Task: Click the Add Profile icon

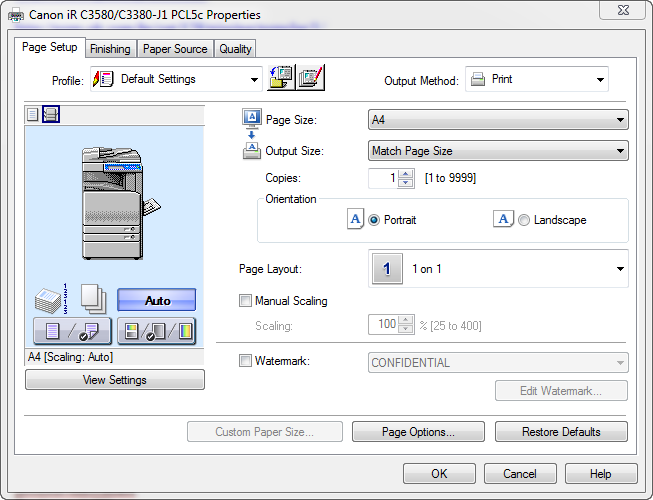Action: tap(281, 77)
